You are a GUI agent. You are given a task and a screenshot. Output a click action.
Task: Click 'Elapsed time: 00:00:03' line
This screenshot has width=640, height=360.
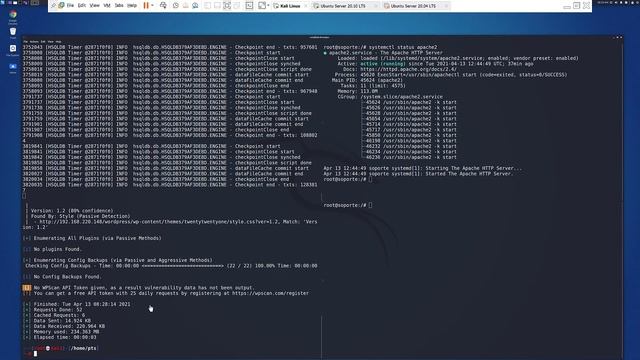tap(65, 337)
